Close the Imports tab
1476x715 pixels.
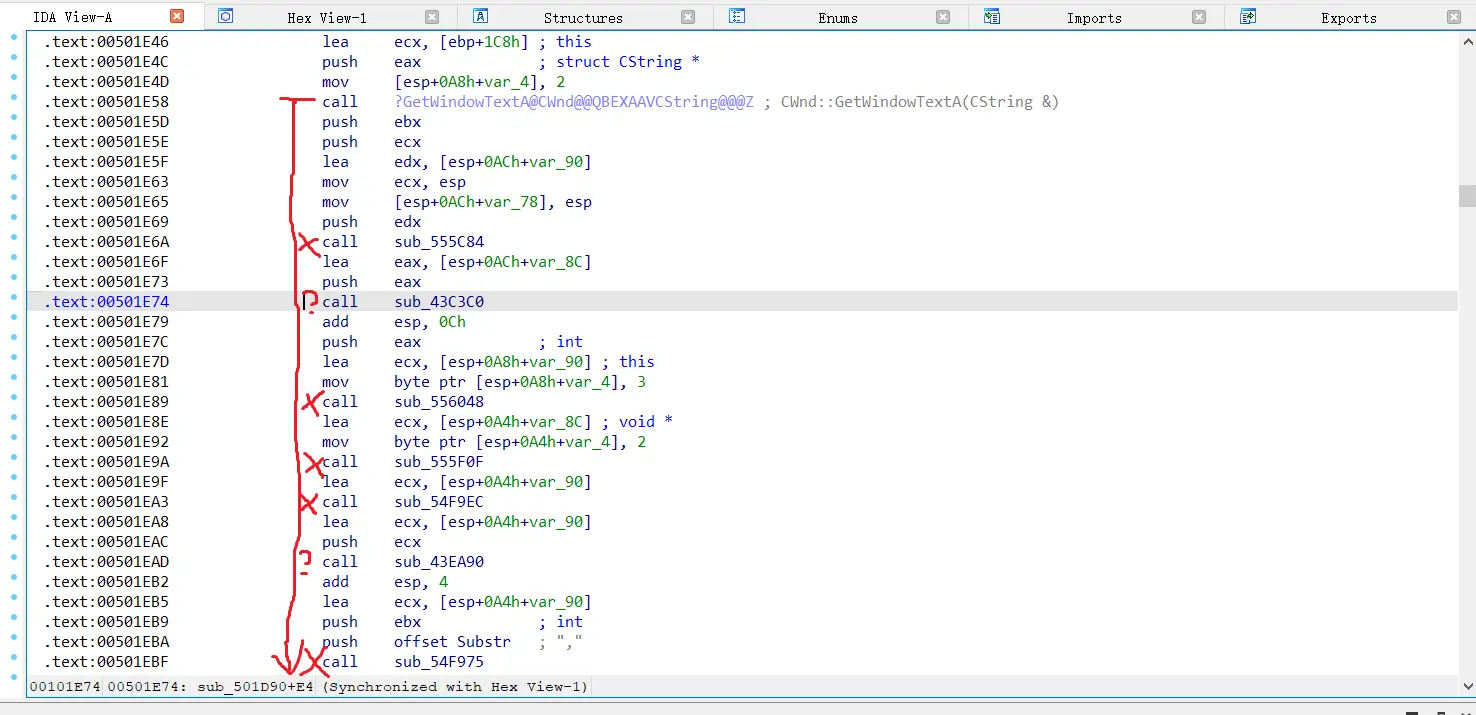(1199, 17)
